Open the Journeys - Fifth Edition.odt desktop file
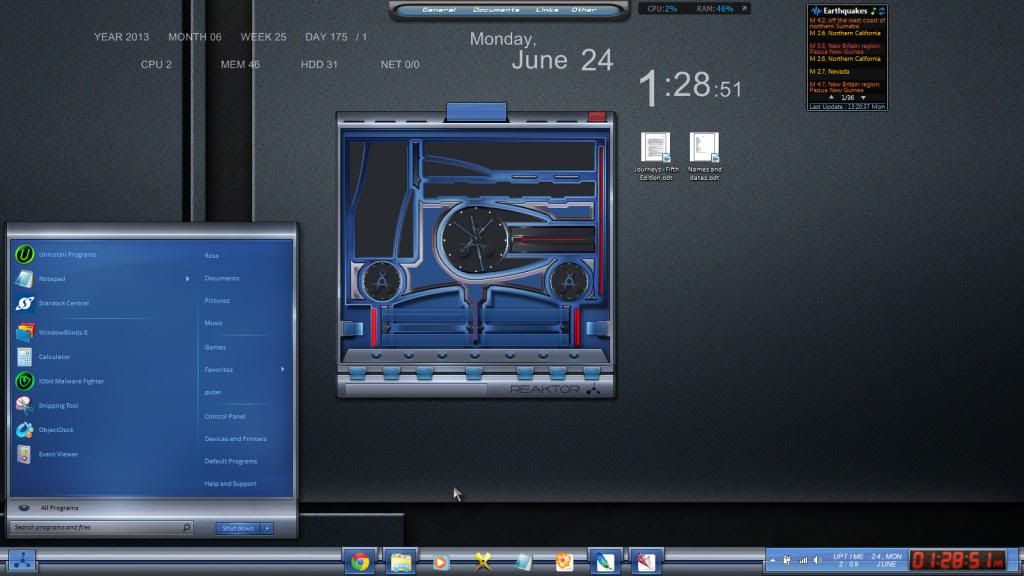 coord(656,156)
